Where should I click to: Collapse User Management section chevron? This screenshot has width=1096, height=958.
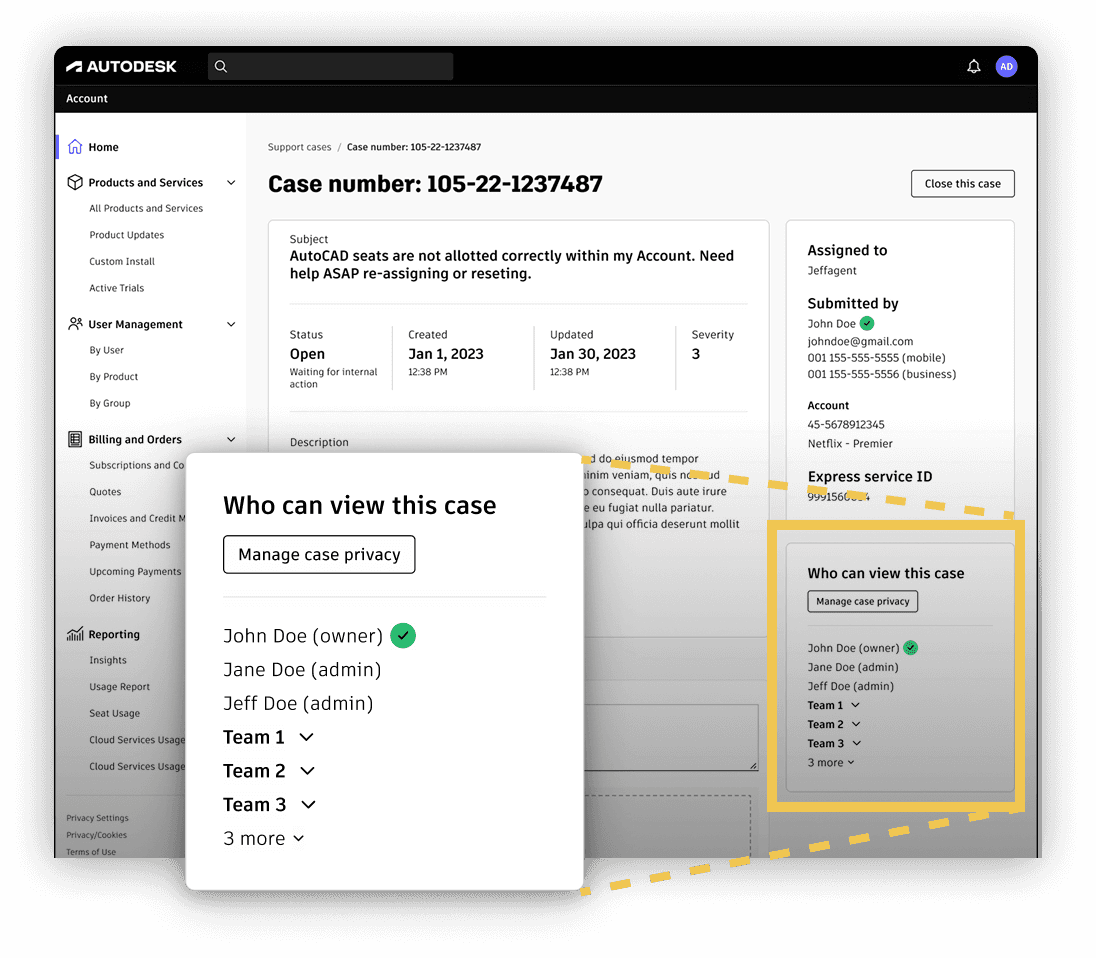point(231,324)
